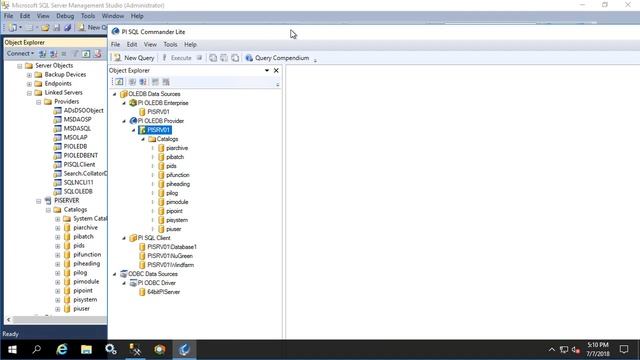Viewport: 640px width, 360px height.
Task: Open the notification center icon
Action: tap(624, 349)
